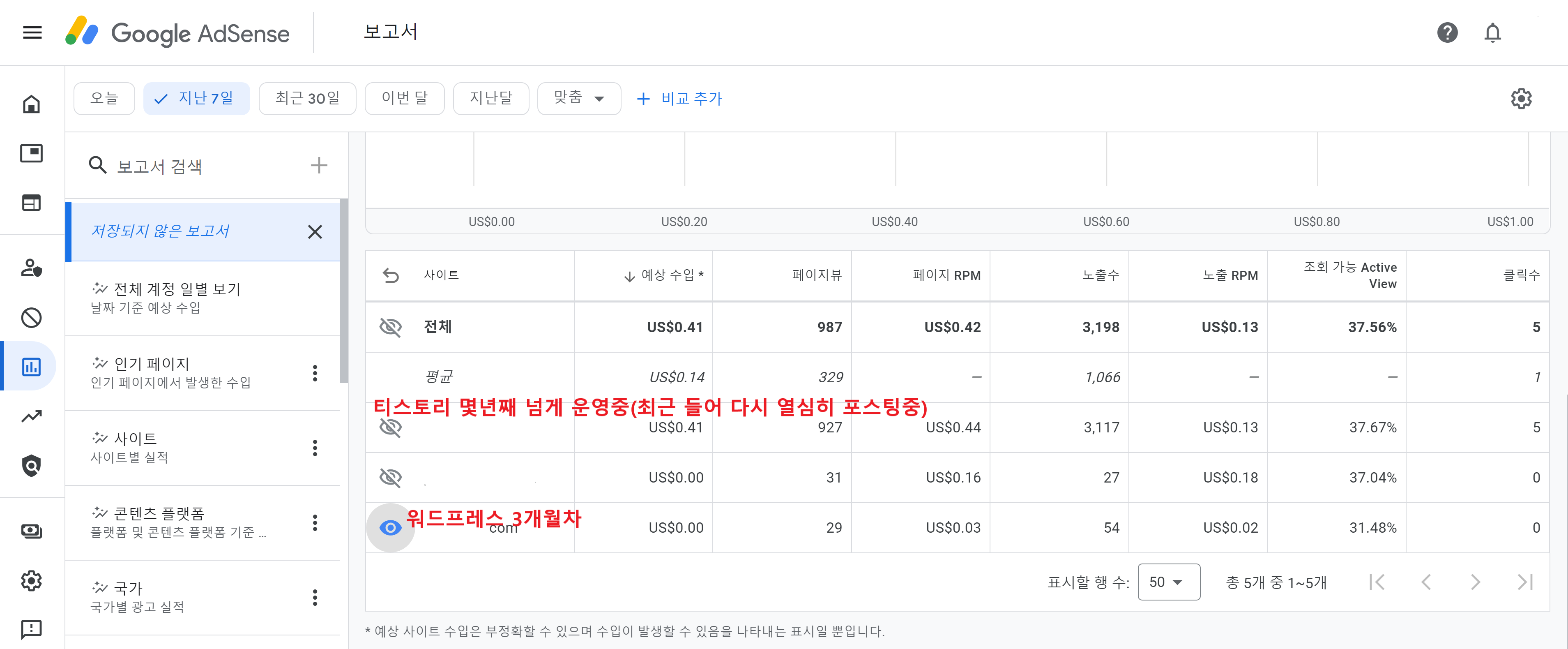Open the Ads icon in the sidebar
Screen dimensions: 1568x649
point(32,153)
